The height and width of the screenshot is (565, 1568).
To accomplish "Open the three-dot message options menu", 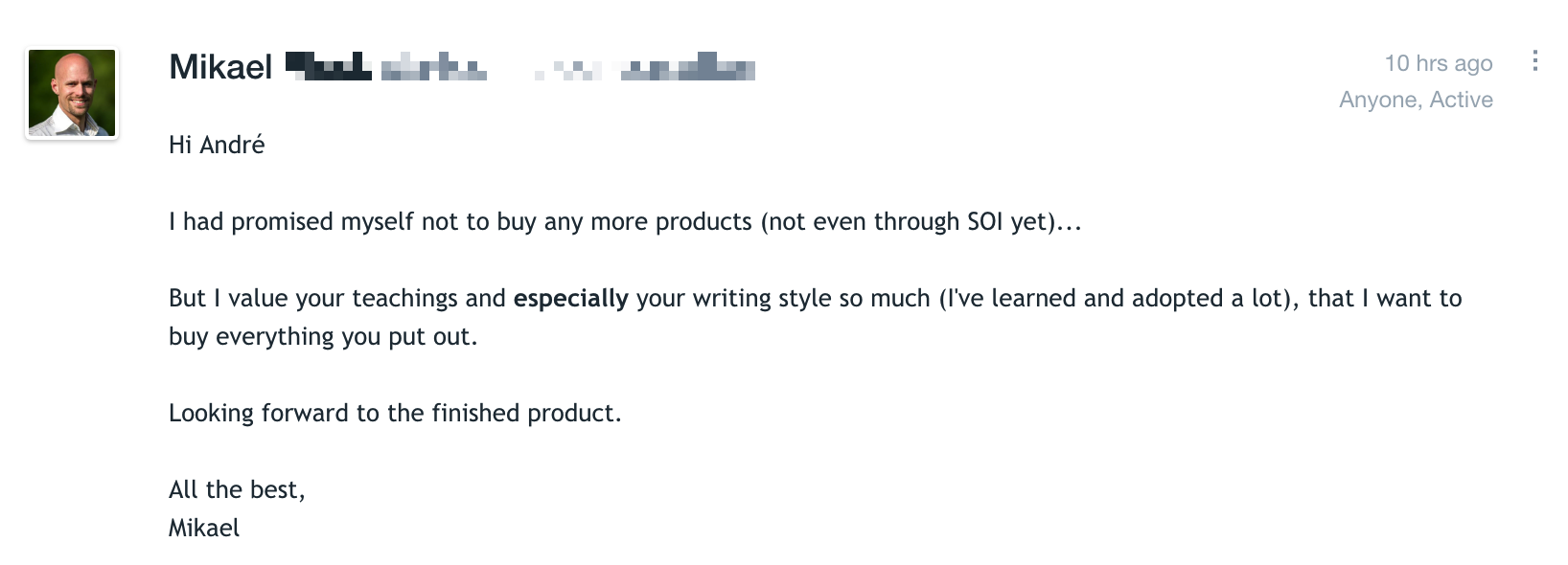I will coord(1535,60).
